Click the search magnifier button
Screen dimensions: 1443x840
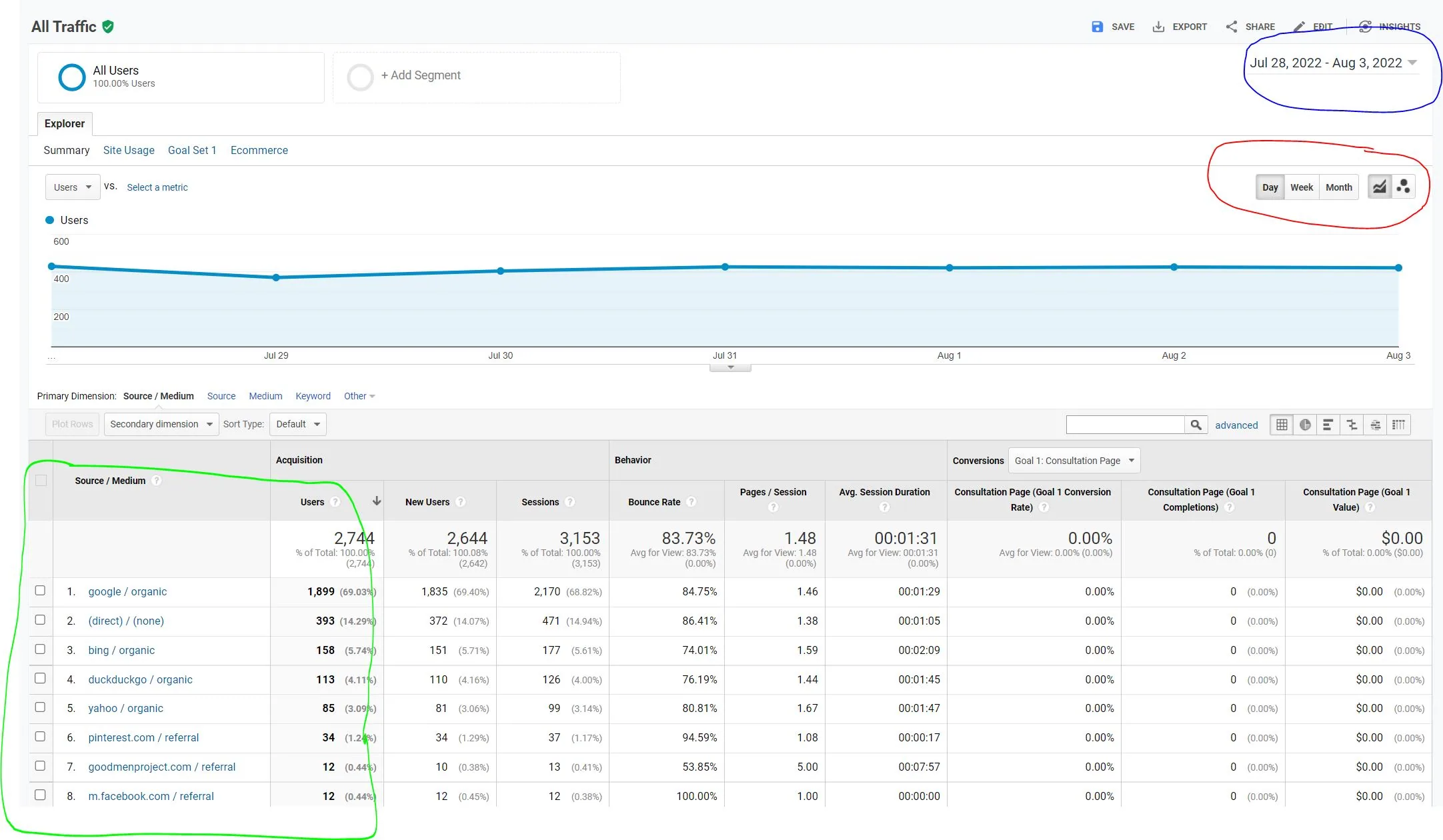pos(1196,425)
